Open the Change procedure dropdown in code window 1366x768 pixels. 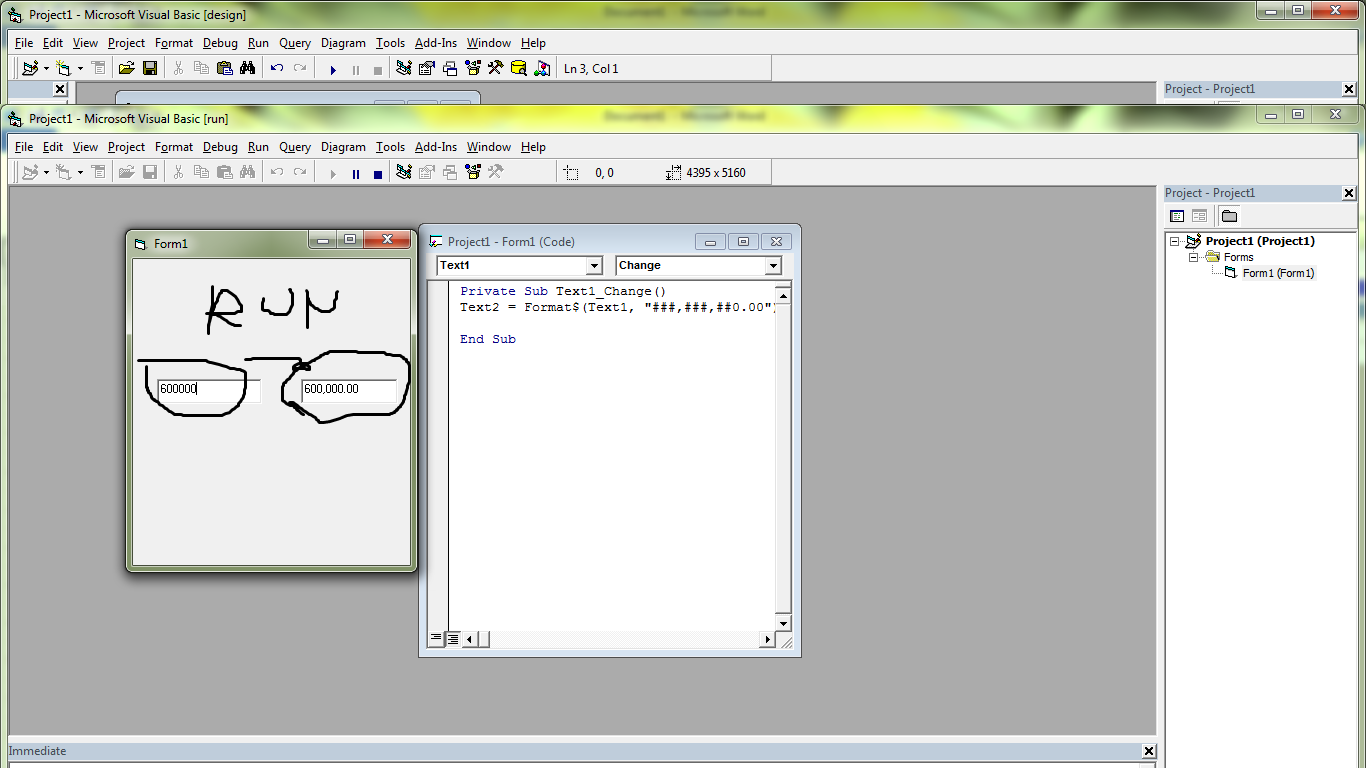(772, 265)
